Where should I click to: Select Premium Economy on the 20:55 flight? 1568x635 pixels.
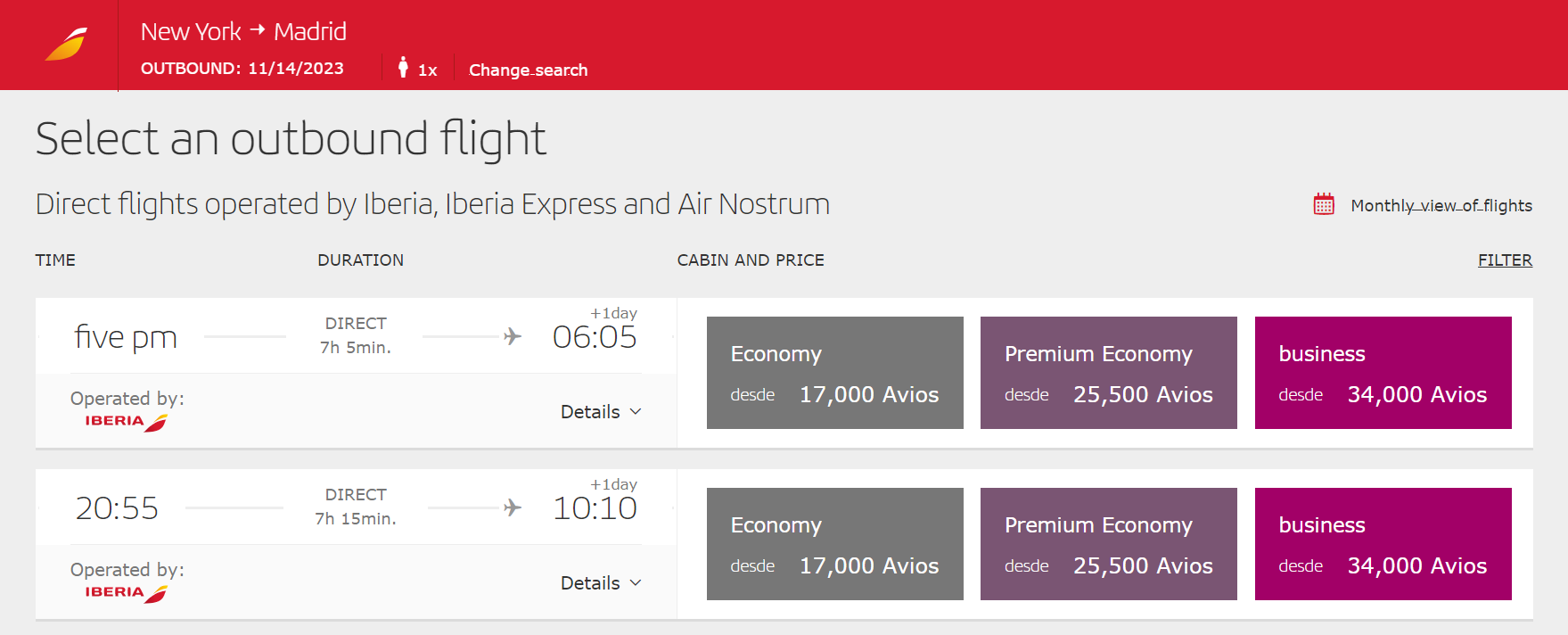(1108, 544)
